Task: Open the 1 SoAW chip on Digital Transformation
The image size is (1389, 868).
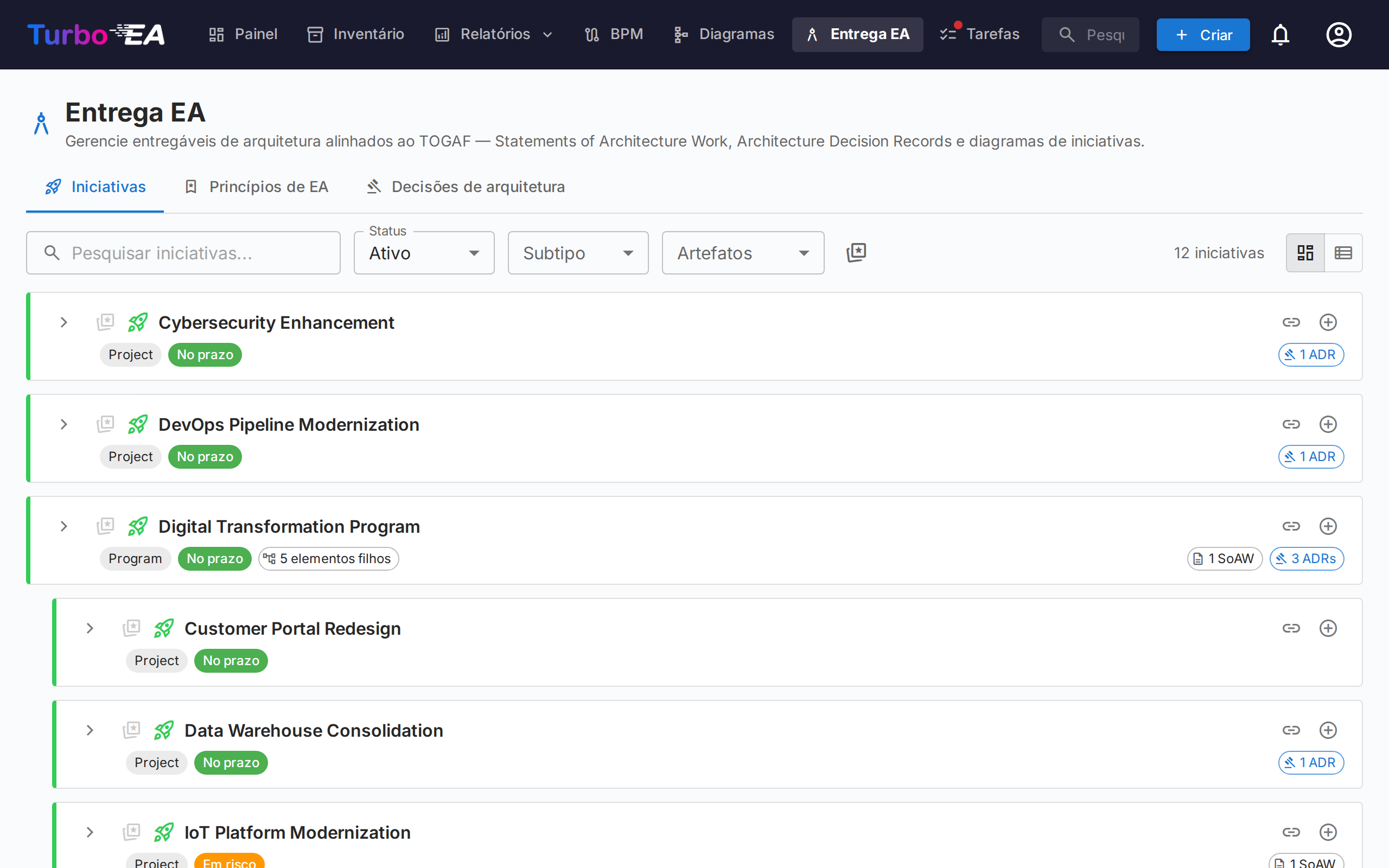Action: [1224, 559]
